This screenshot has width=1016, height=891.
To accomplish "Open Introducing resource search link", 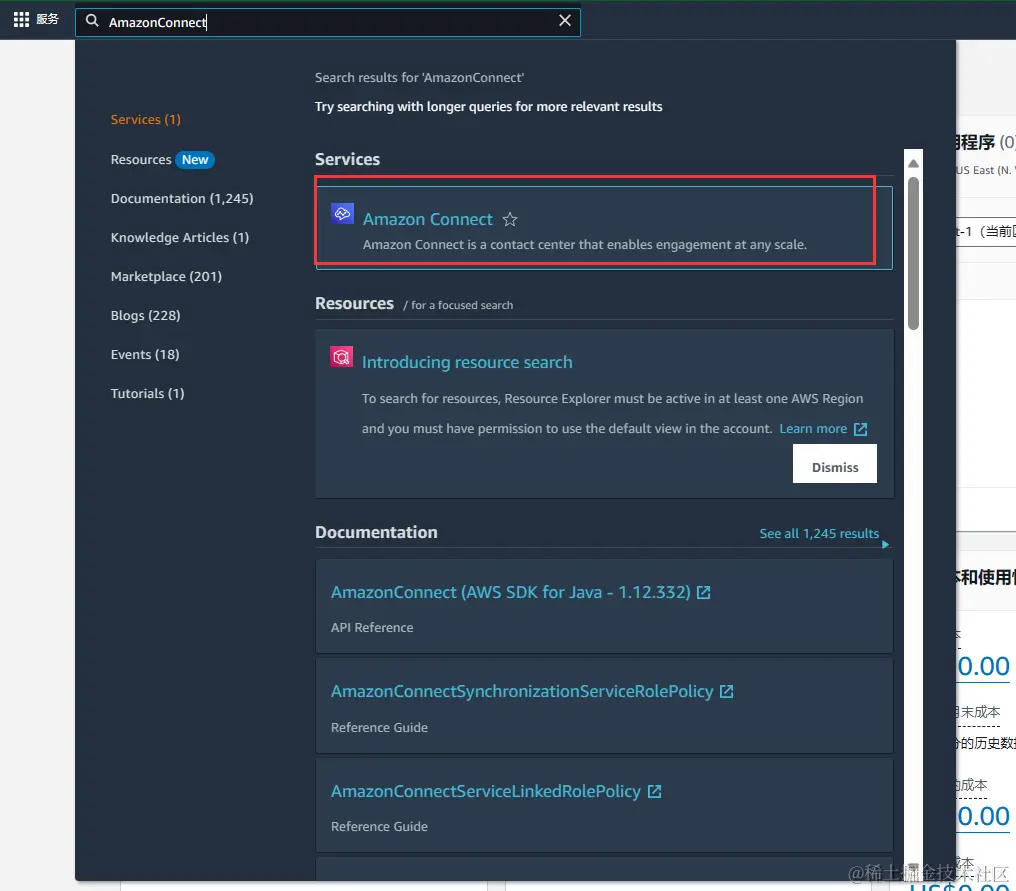I will [x=467, y=362].
